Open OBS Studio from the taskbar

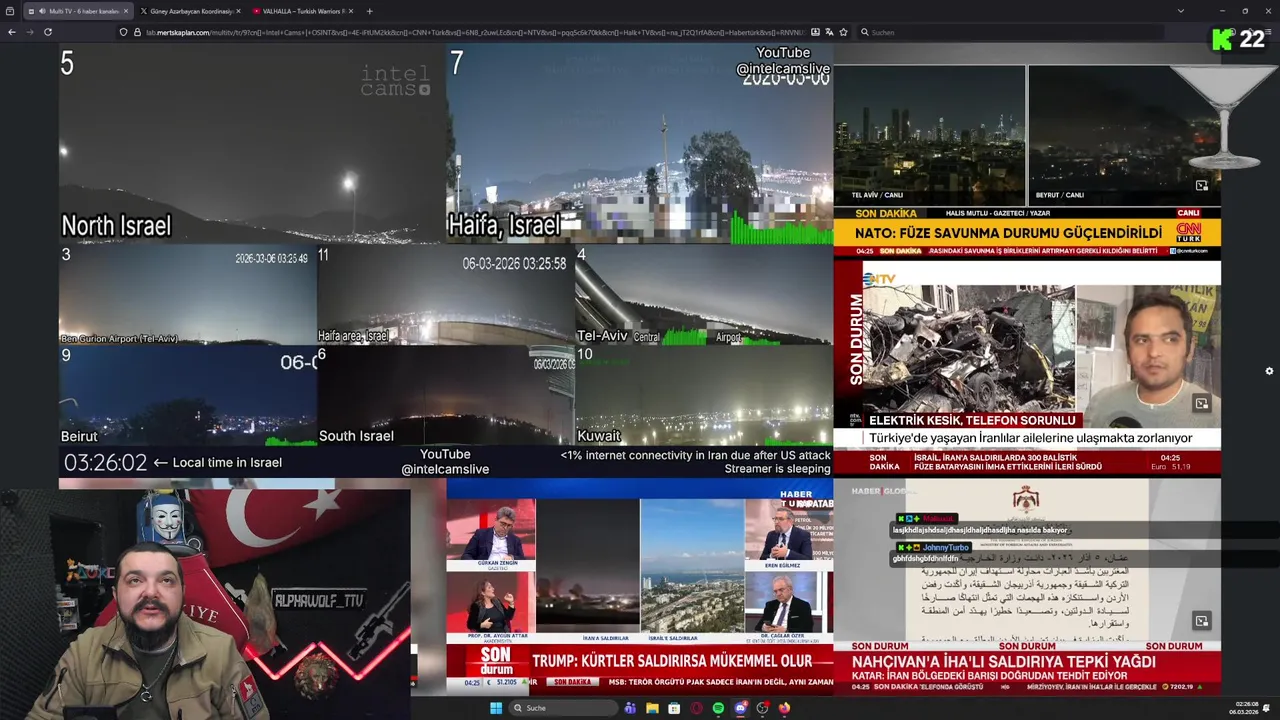762,708
